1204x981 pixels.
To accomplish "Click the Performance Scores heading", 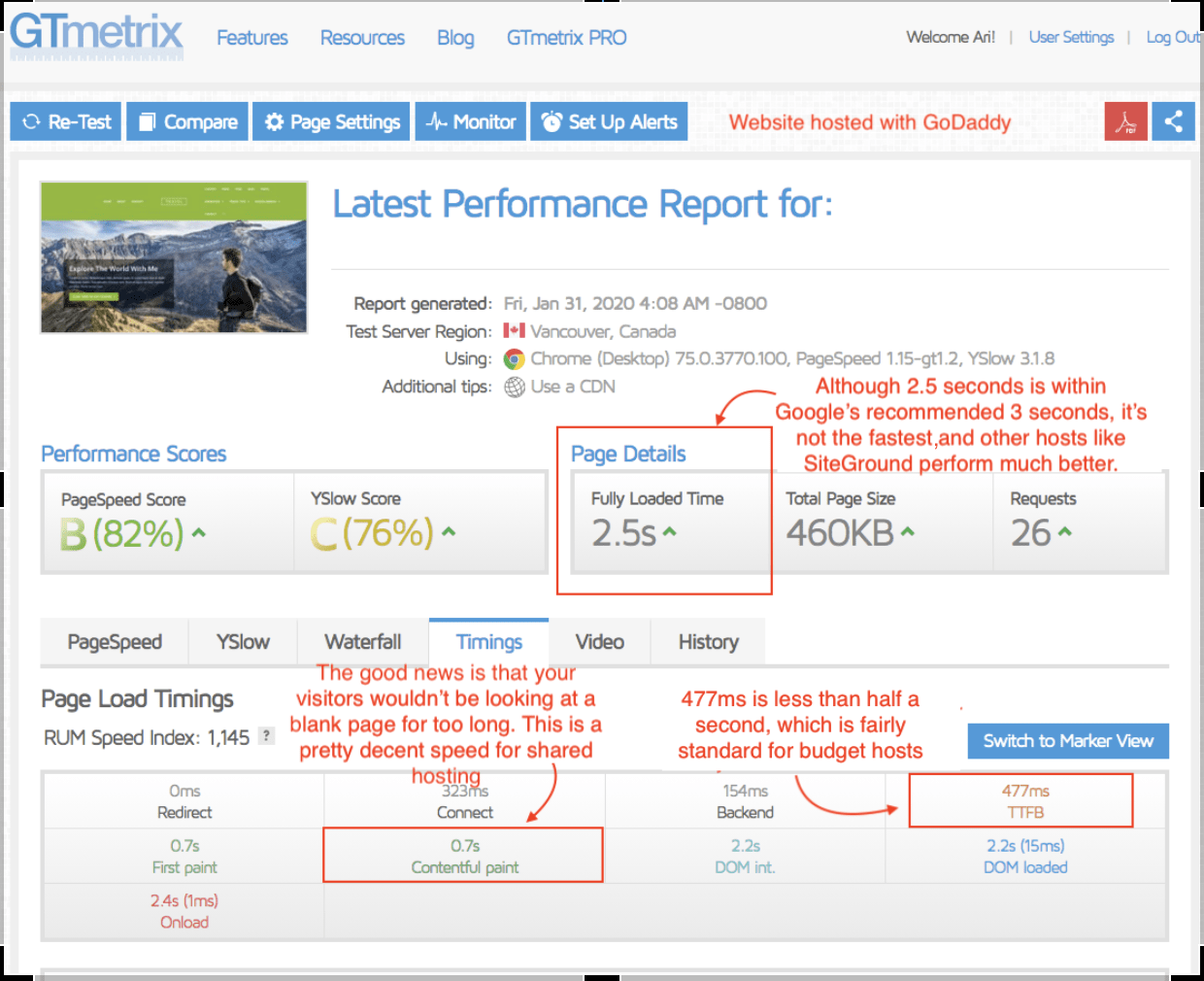I will coord(133,454).
